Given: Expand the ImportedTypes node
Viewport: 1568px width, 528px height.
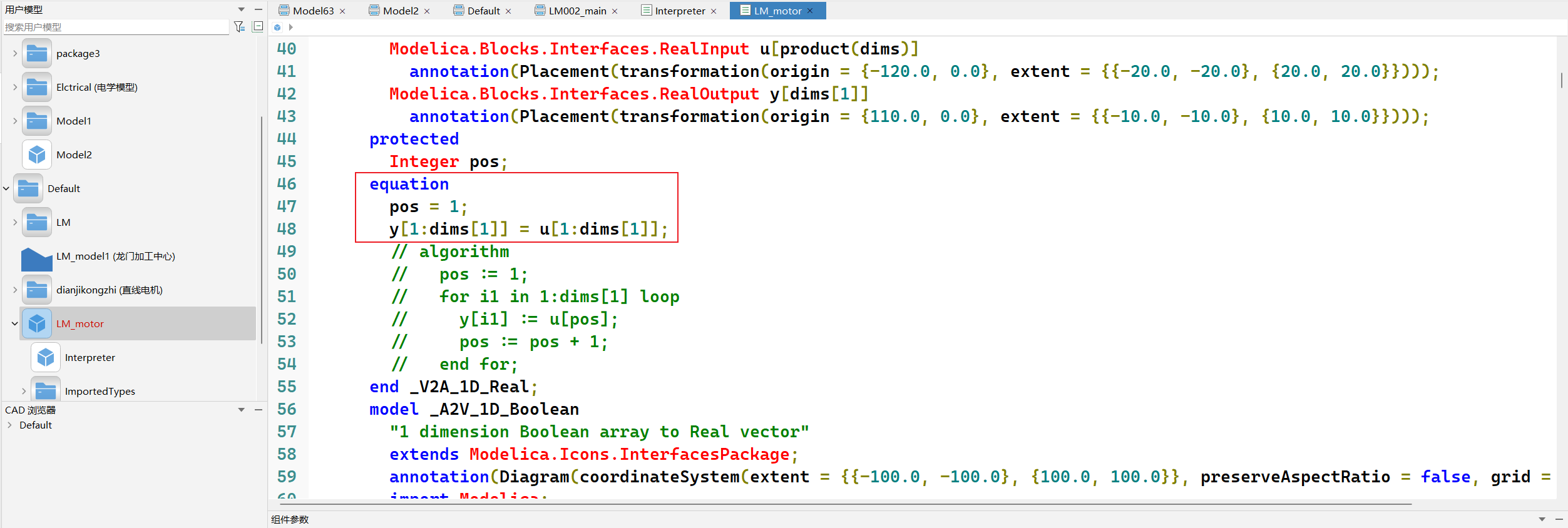Looking at the screenshot, I should (24, 391).
